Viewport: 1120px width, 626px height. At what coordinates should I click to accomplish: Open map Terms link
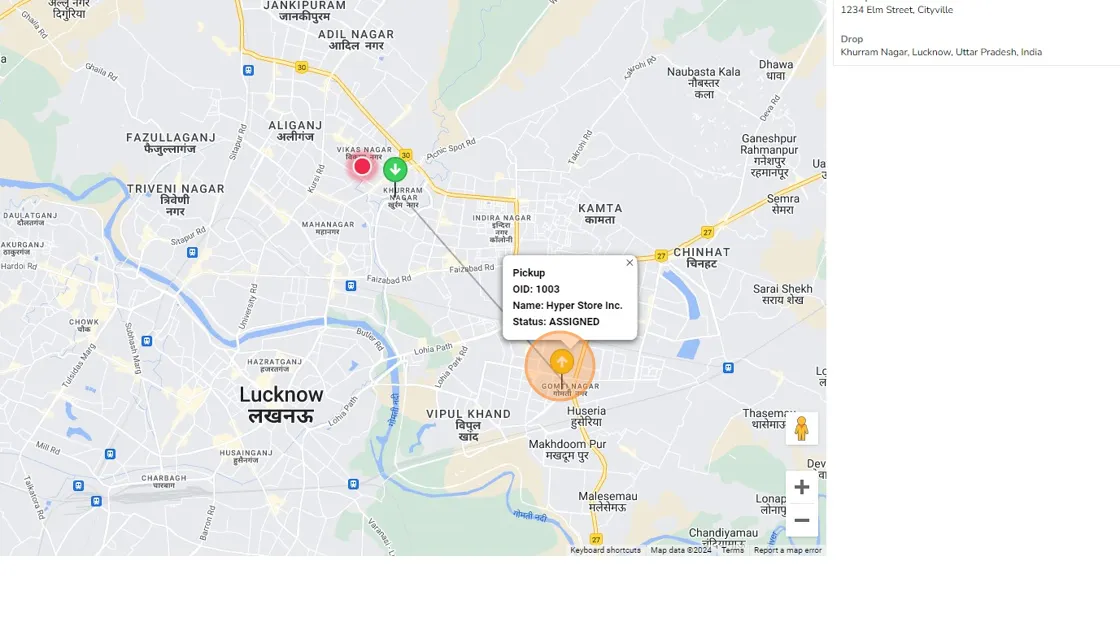click(732, 550)
